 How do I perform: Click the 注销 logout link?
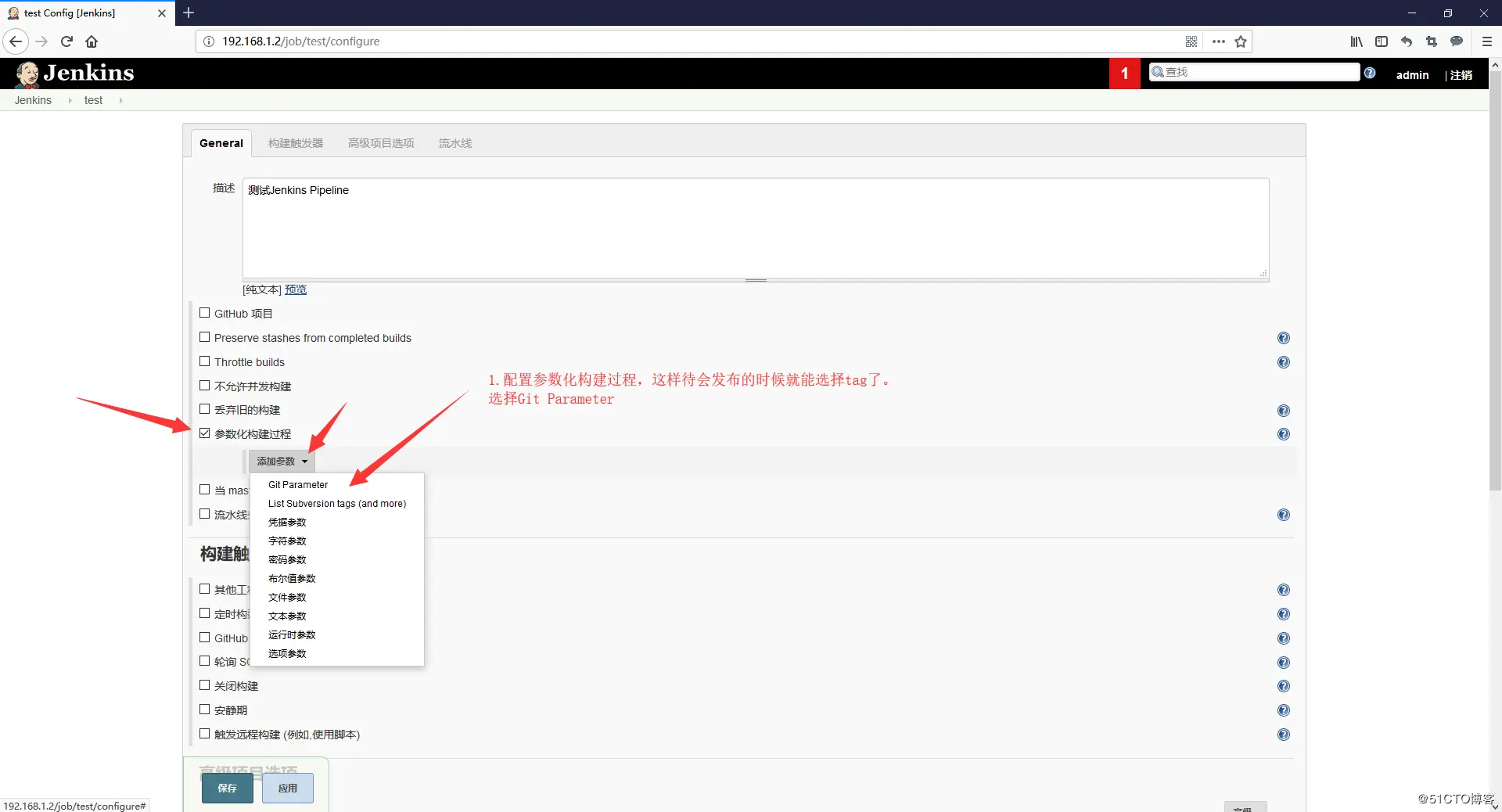click(x=1461, y=75)
